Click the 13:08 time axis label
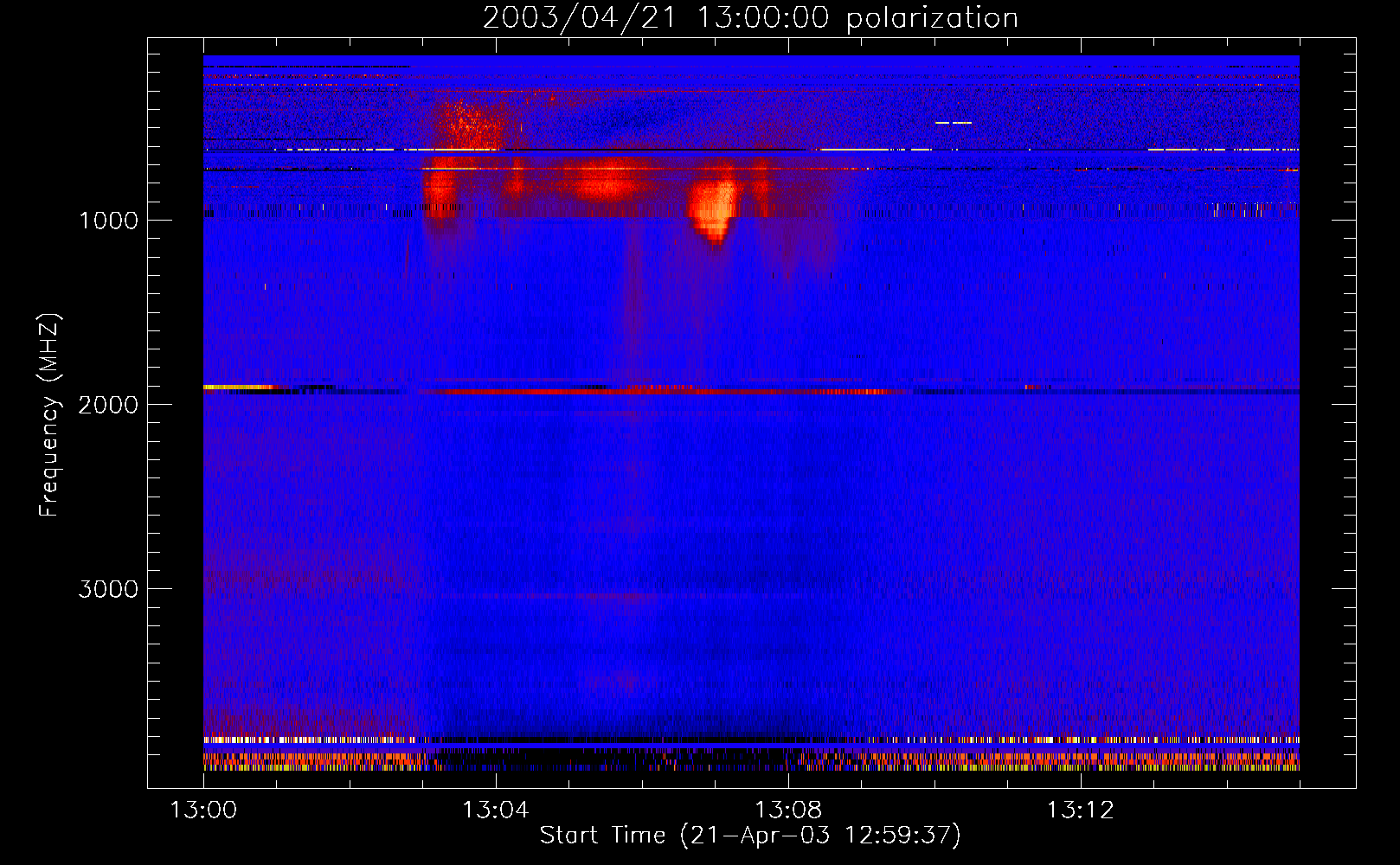This screenshot has width=1400, height=865. (788, 811)
